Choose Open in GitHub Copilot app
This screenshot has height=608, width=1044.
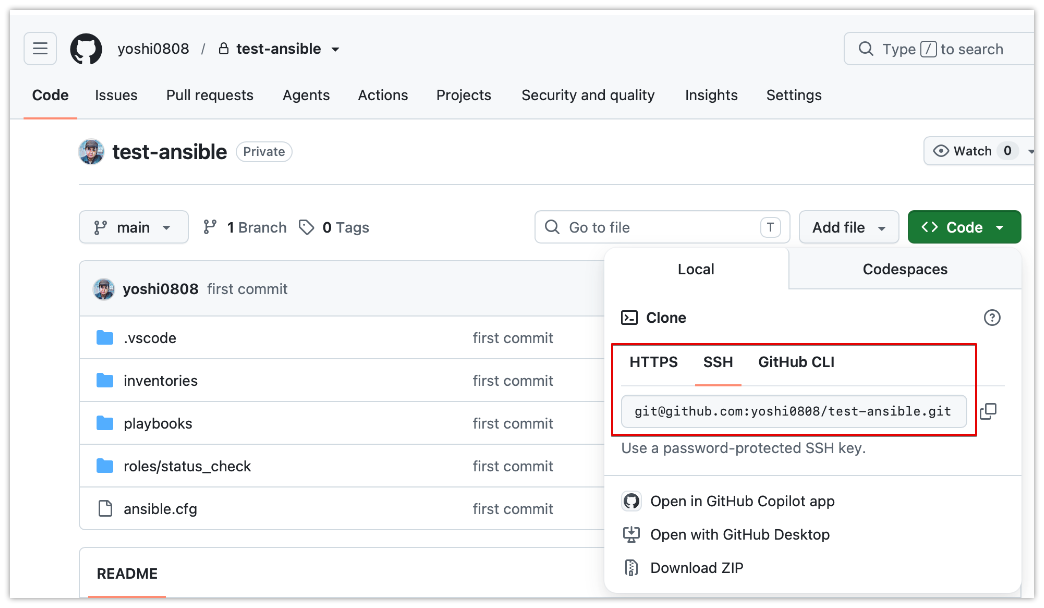pos(742,501)
